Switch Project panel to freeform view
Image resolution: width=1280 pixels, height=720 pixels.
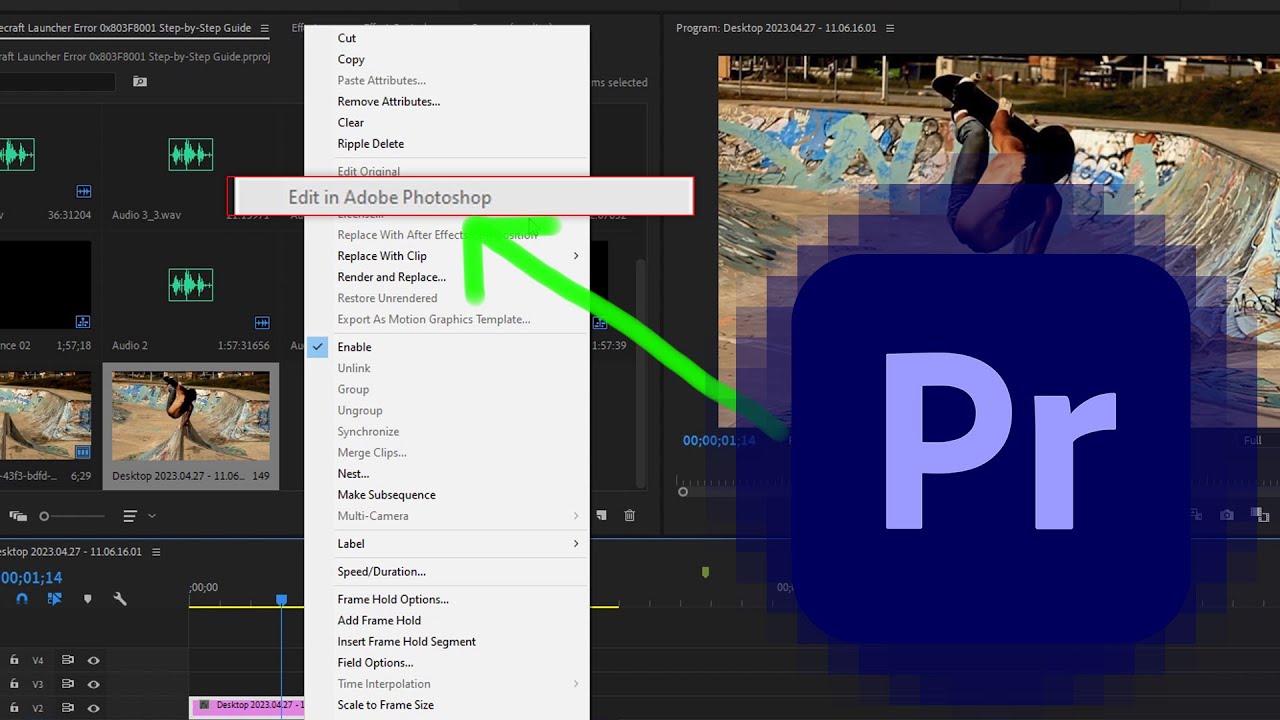(18, 516)
